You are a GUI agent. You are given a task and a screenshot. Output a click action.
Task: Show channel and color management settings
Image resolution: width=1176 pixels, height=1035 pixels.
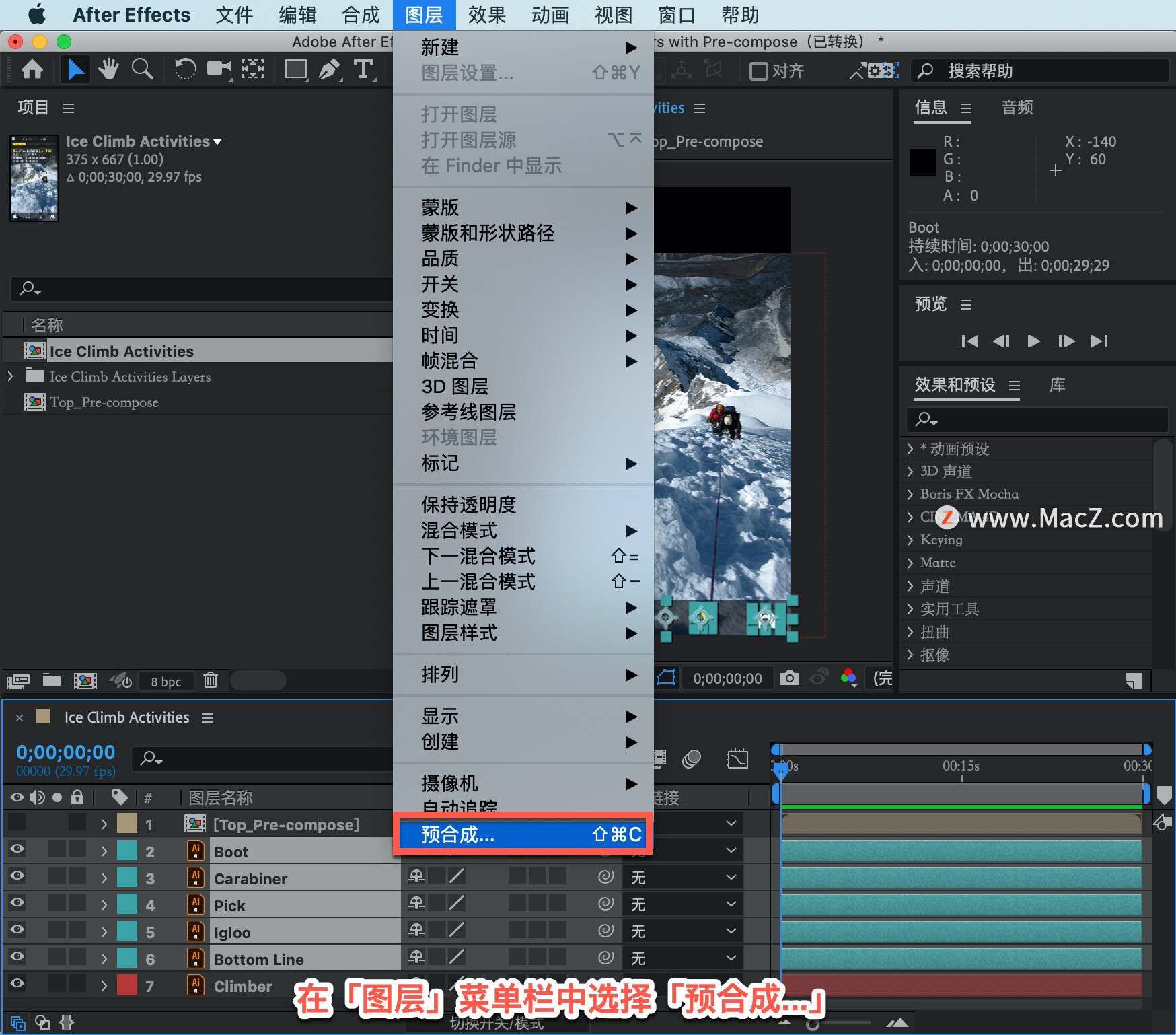[x=849, y=678]
